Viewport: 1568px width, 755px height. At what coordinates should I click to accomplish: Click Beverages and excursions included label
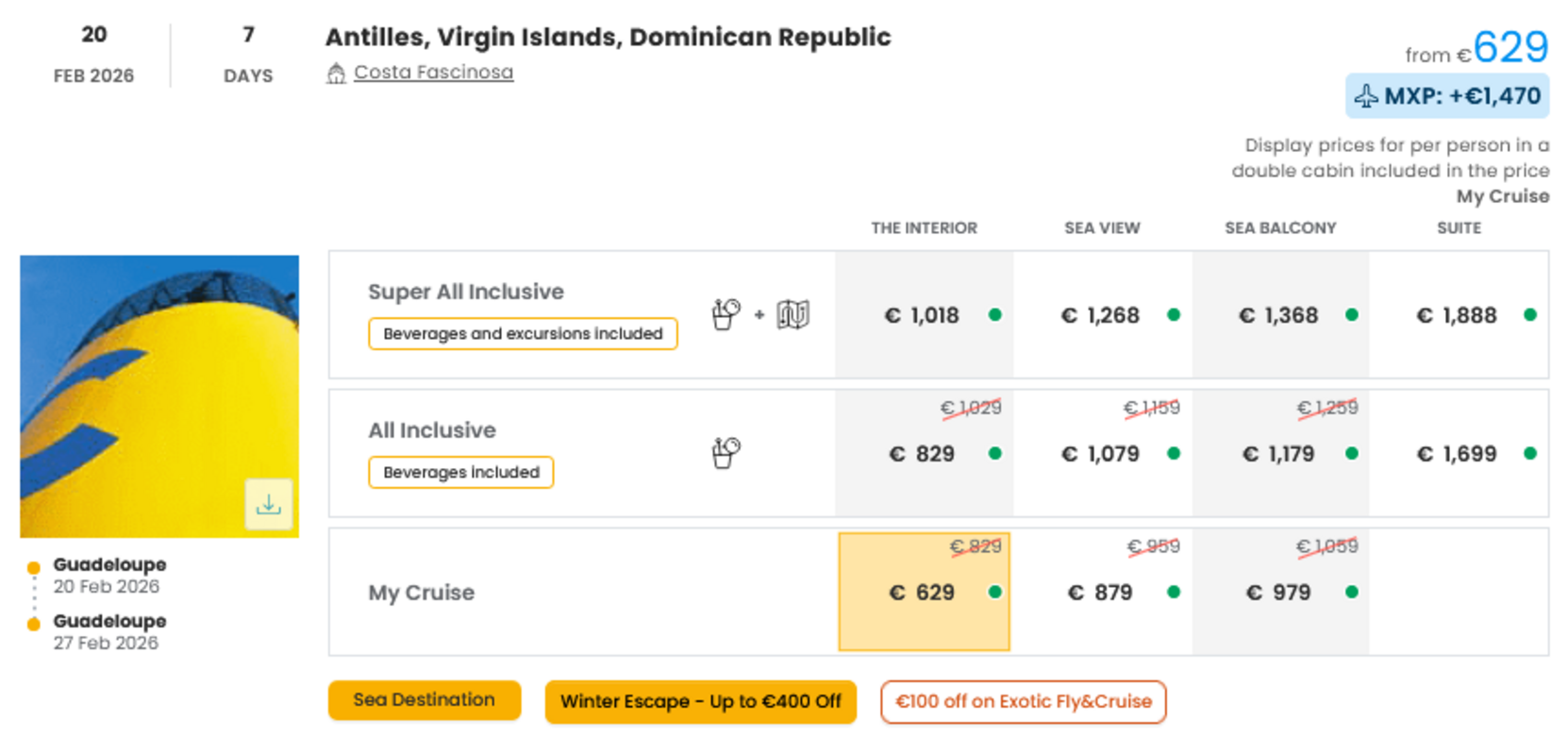click(523, 333)
